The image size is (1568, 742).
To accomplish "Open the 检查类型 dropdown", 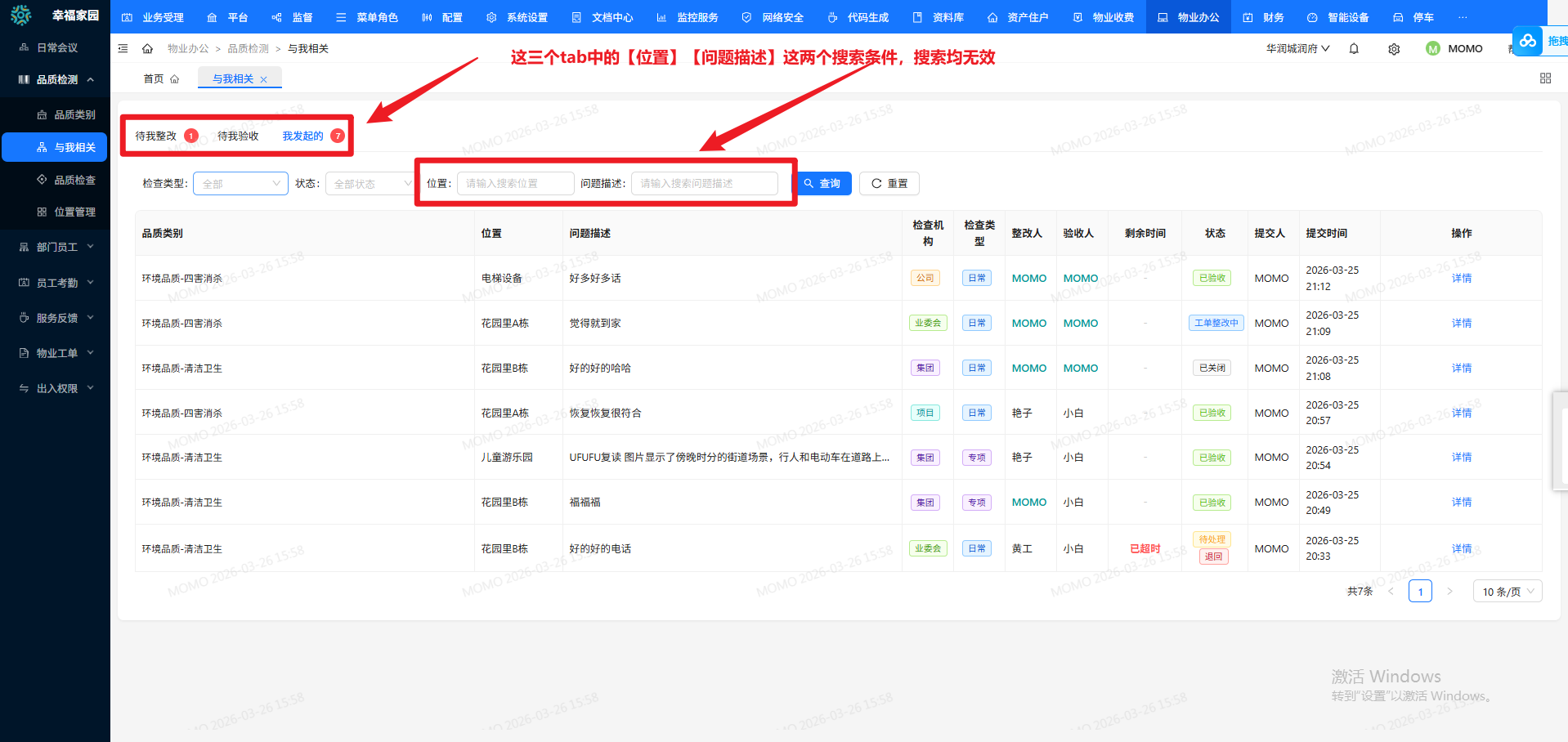I will point(240,184).
